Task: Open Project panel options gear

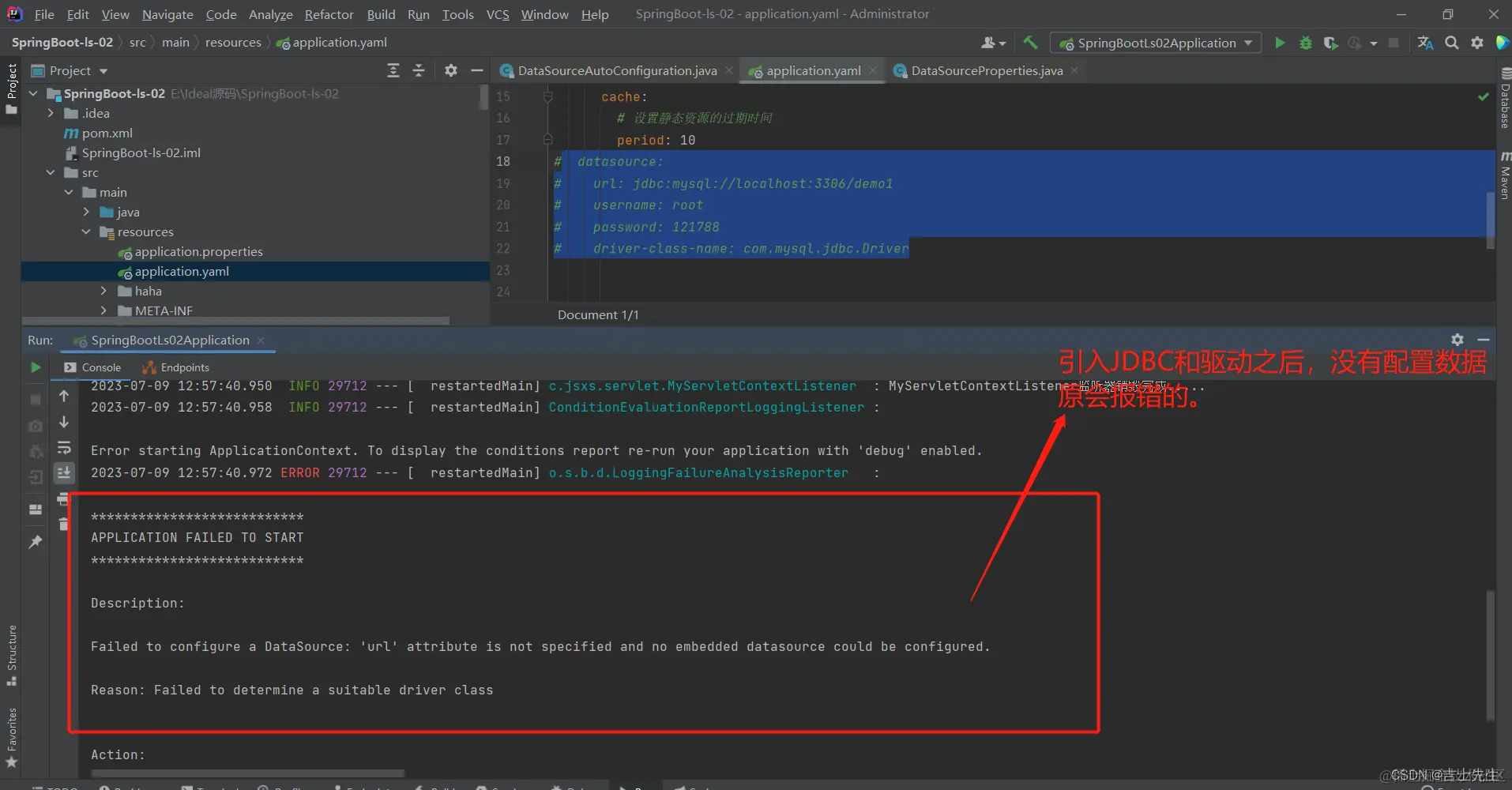Action: 450,70
